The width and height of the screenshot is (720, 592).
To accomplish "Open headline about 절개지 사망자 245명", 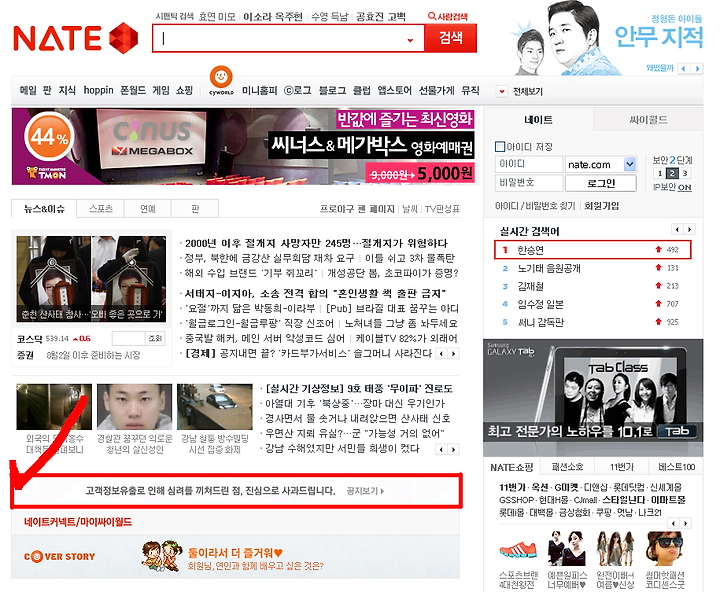I will [x=316, y=243].
